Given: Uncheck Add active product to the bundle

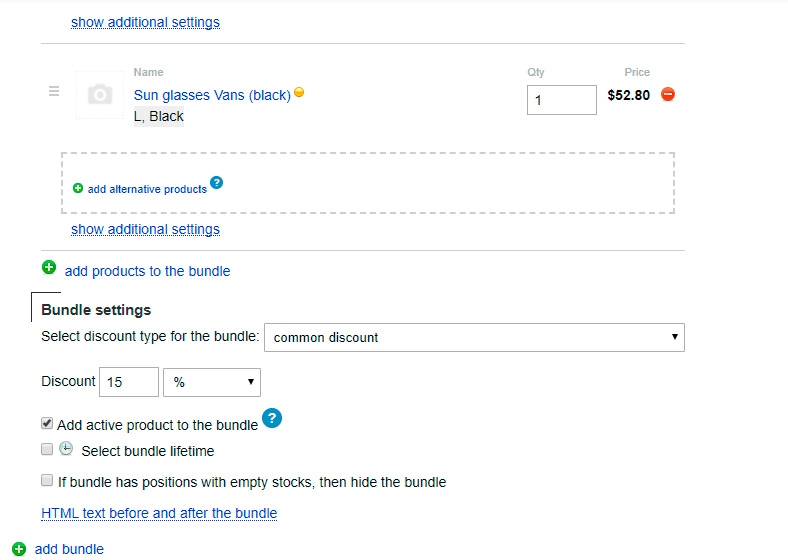Looking at the screenshot, I should (x=47, y=424).
